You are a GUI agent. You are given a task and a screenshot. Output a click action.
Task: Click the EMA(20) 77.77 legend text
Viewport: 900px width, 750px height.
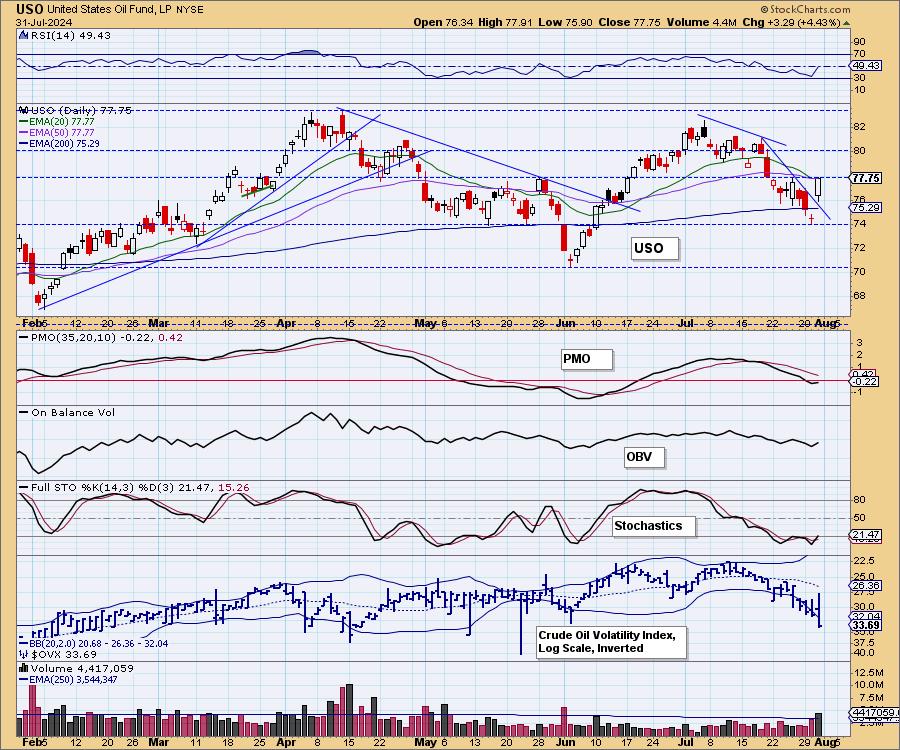(61, 122)
